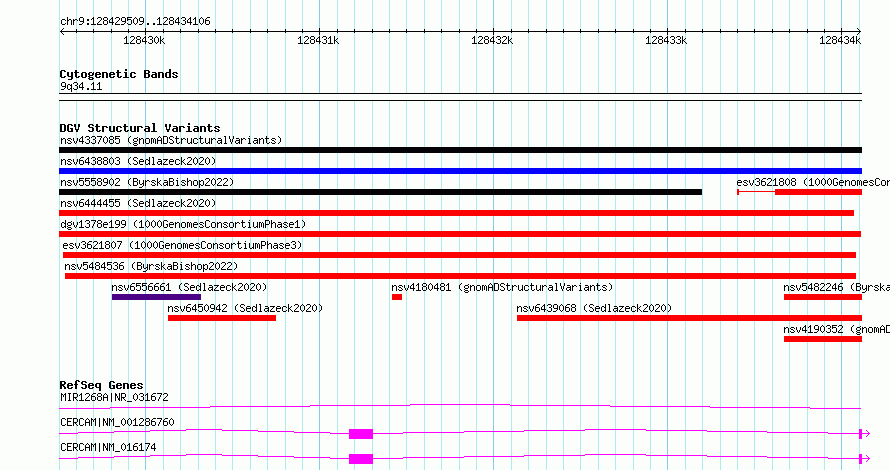Open the nsv5482246 variant label
Image resolution: width=890 pixels, height=470 pixels.
pyautogui.click(x=837, y=287)
